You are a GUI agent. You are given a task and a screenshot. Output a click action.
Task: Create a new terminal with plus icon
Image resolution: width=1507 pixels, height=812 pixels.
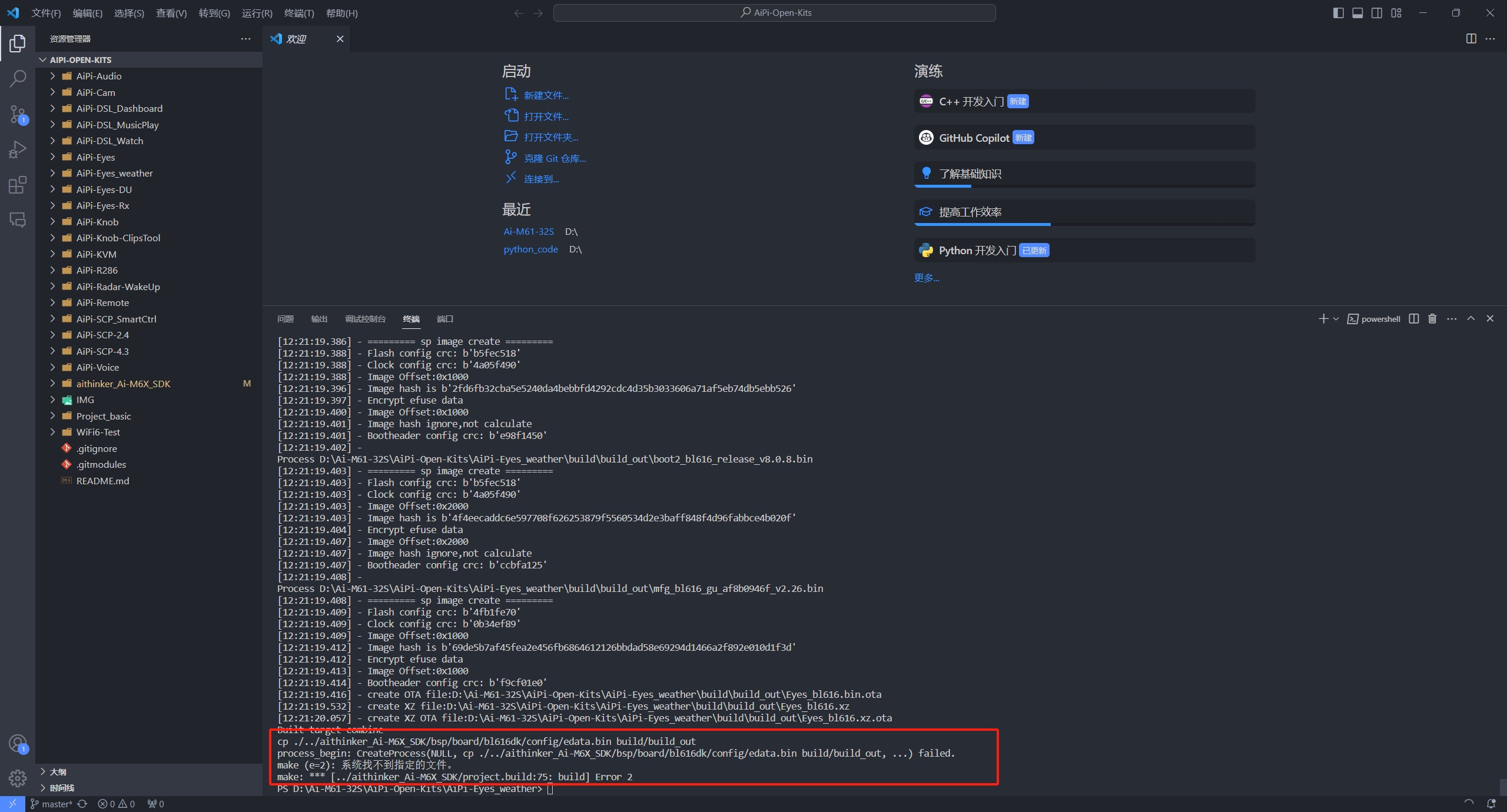(1323, 318)
